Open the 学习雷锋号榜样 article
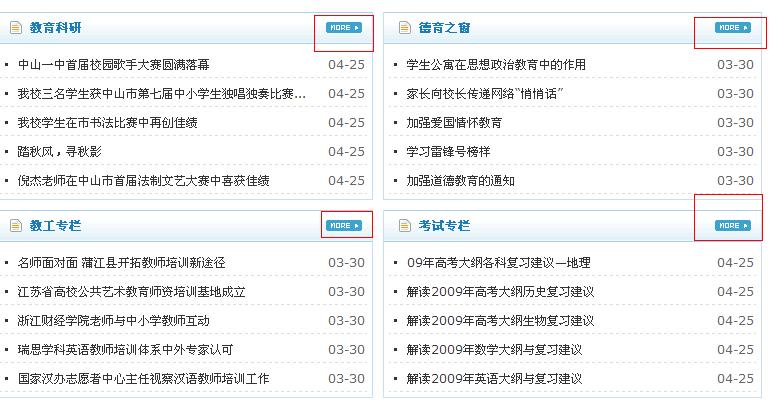This screenshot has width=772, height=404. coord(448,152)
